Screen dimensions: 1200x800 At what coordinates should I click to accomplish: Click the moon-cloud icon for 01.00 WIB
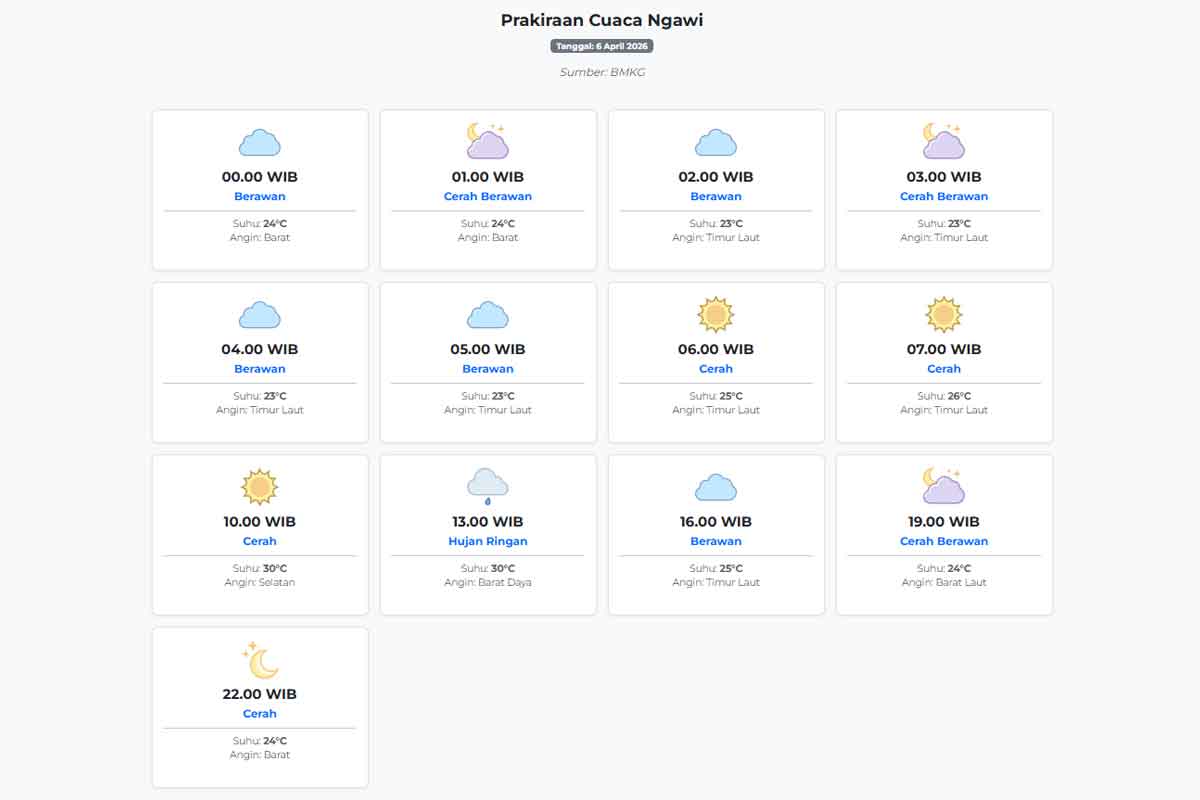coord(488,141)
